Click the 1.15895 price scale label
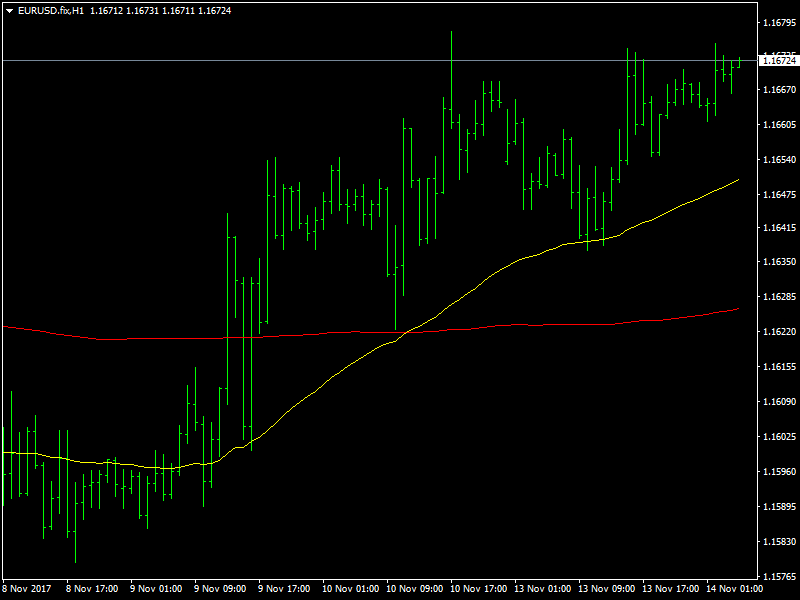 click(x=779, y=507)
